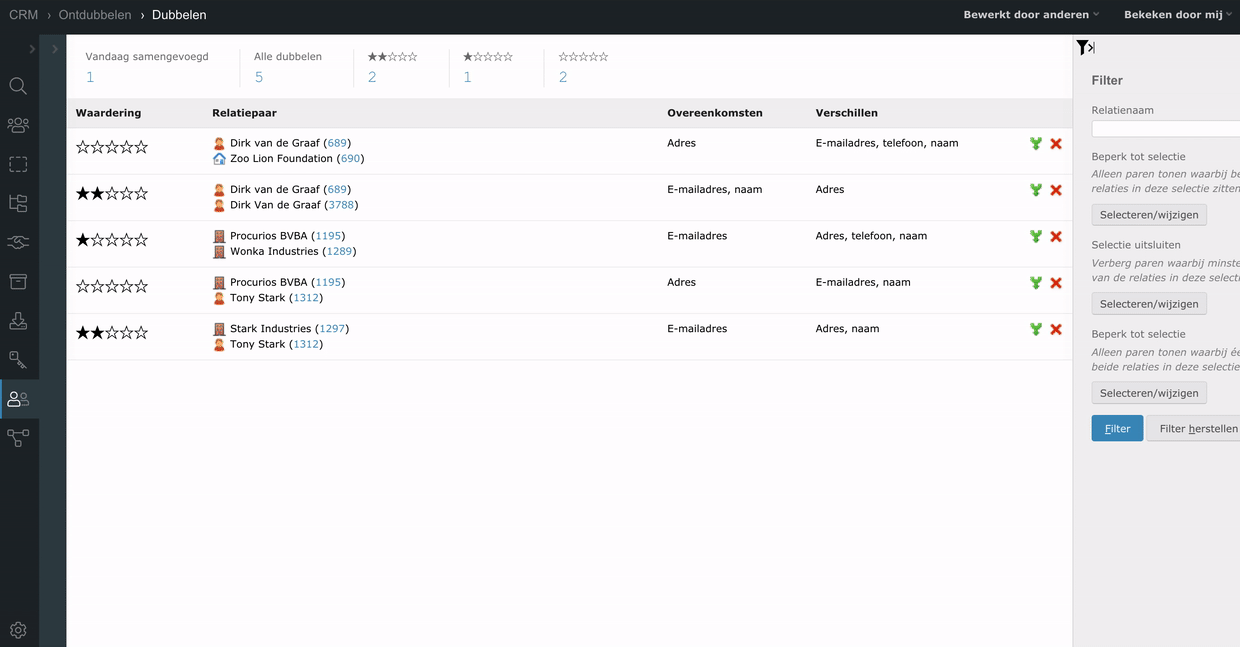Filter duplicates by two-star rating
Screen dimensions: 1240x647
pyautogui.click(x=372, y=77)
